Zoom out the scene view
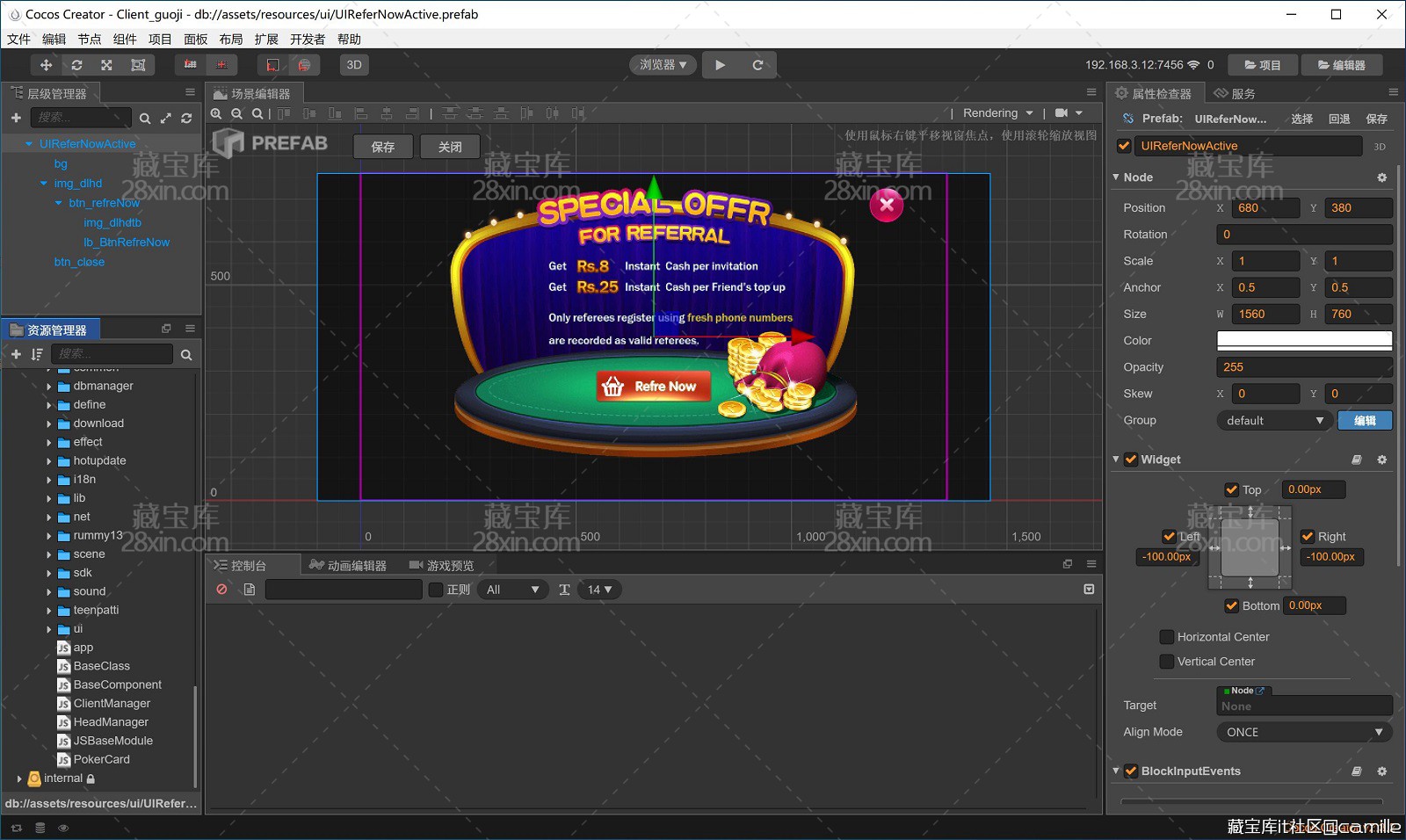The image size is (1406, 840). (236, 113)
